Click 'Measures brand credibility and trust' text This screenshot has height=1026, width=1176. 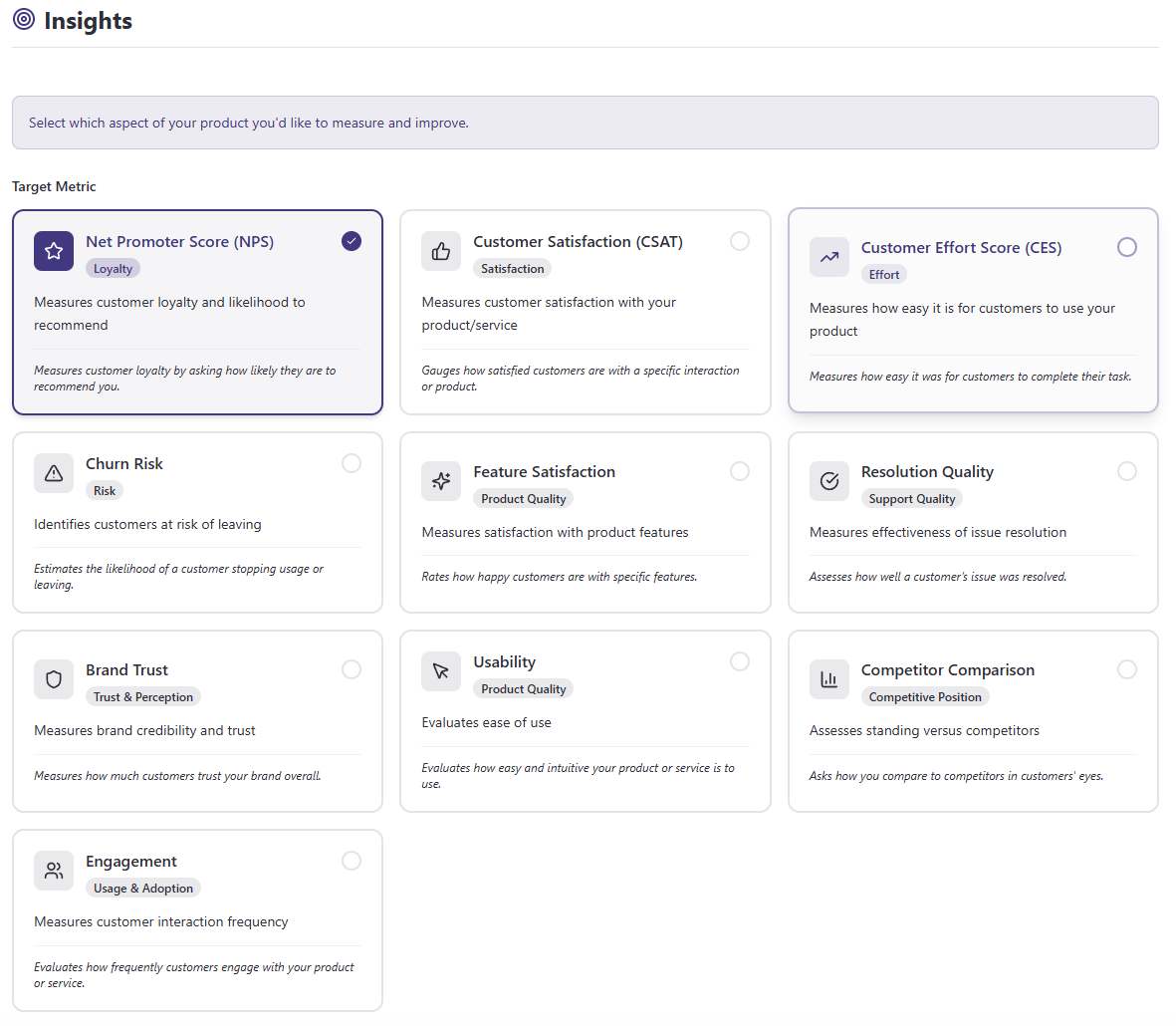(144, 730)
